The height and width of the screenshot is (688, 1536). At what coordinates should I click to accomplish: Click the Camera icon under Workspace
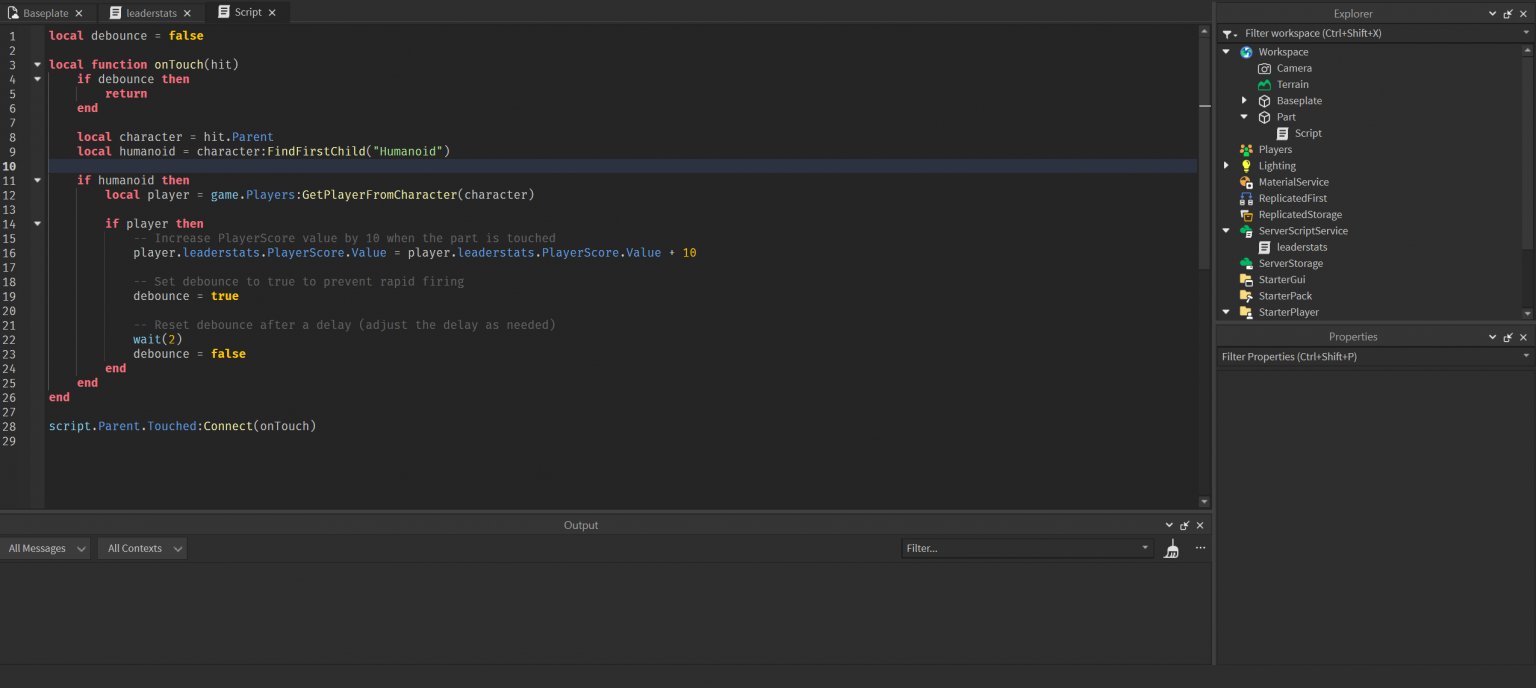1263,68
